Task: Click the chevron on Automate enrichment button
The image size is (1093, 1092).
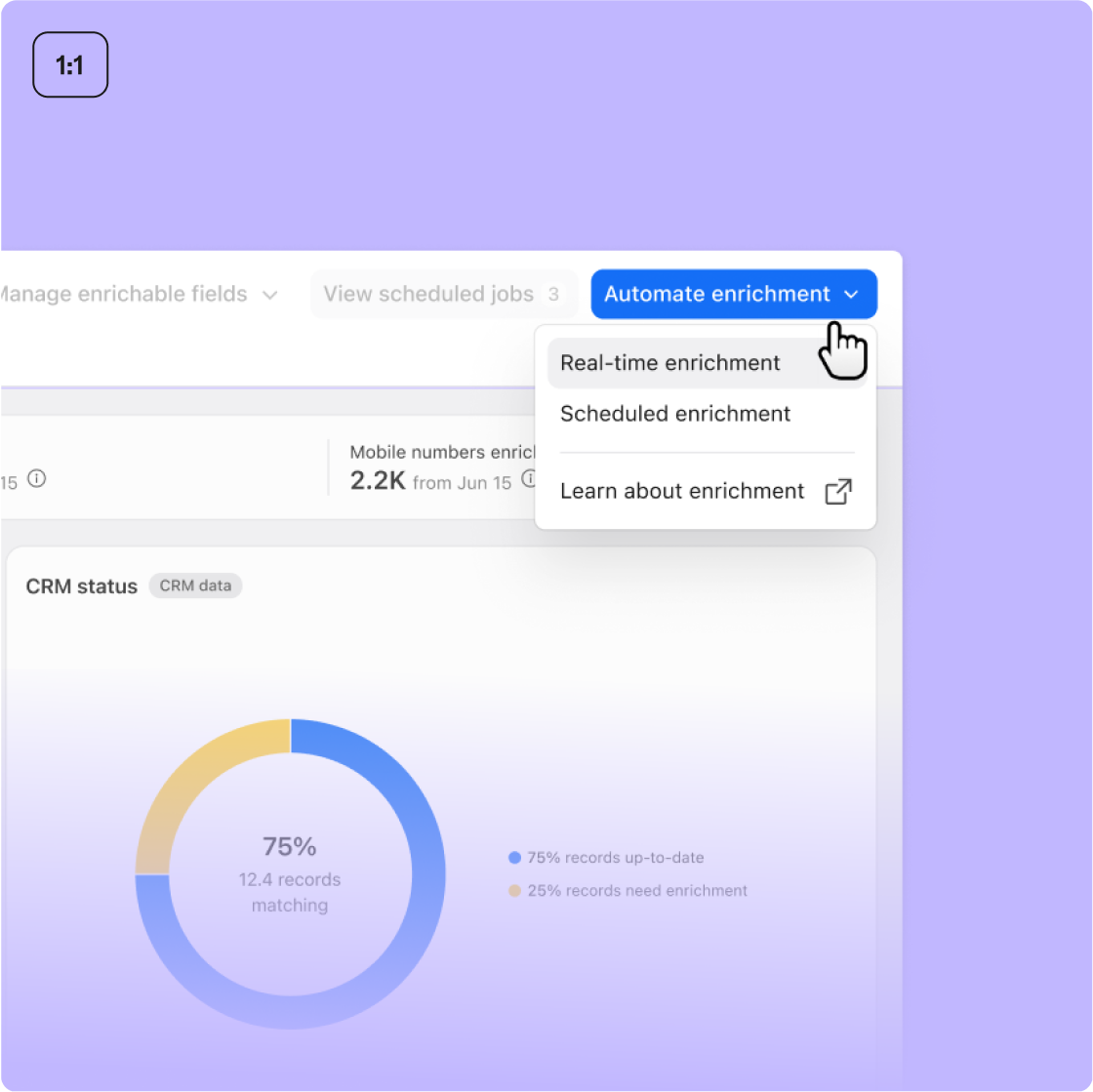Action: (x=851, y=294)
